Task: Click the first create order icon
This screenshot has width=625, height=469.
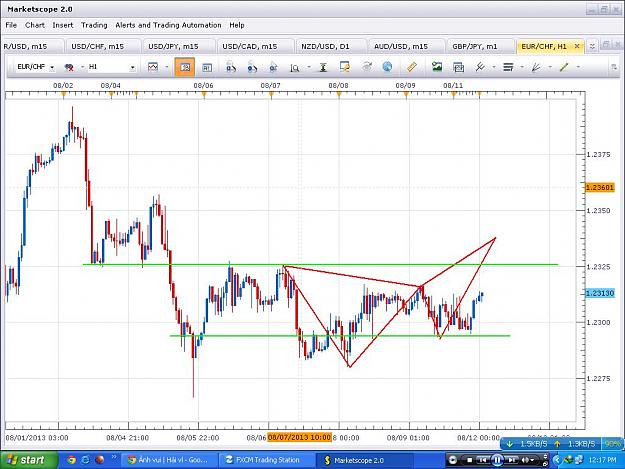Action: click(231, 67)
